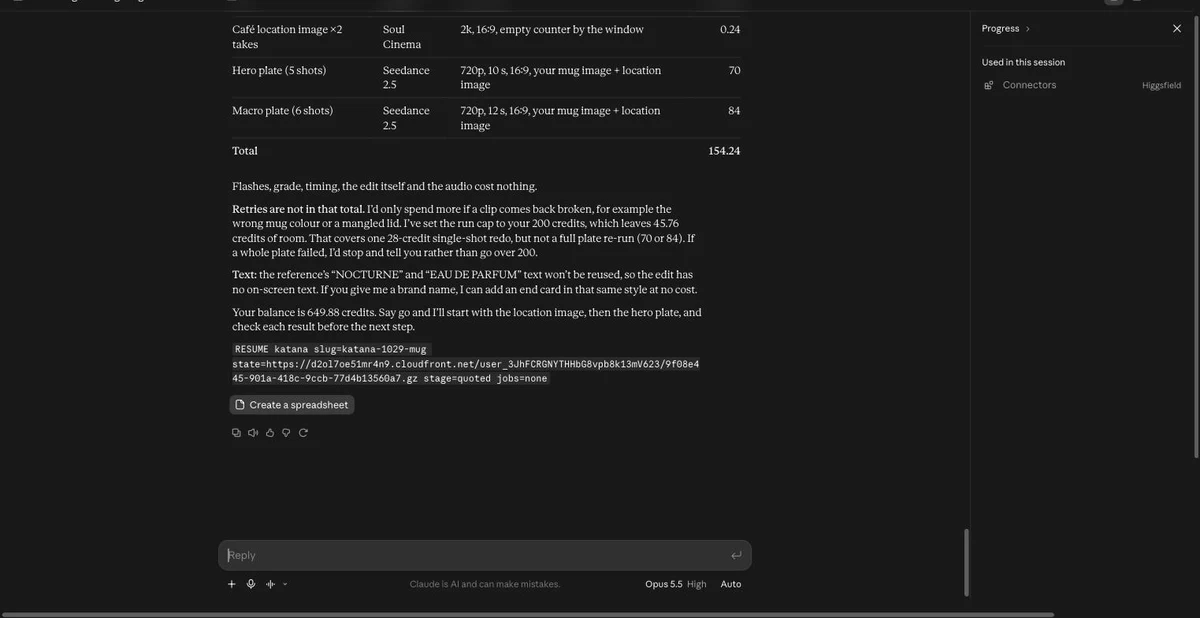Expand the Progress section chevron
The image size is (1200, 618).
coord(1028,29)
